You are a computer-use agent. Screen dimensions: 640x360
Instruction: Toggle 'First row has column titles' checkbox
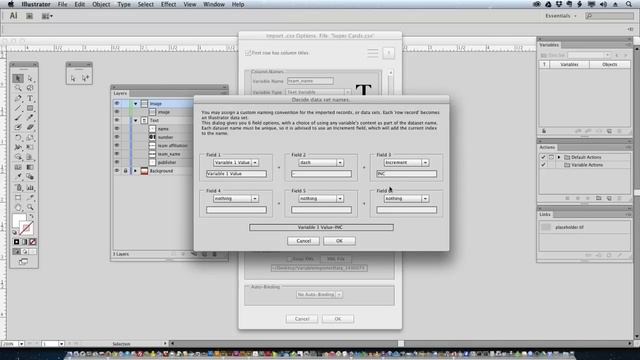[248, 53]
